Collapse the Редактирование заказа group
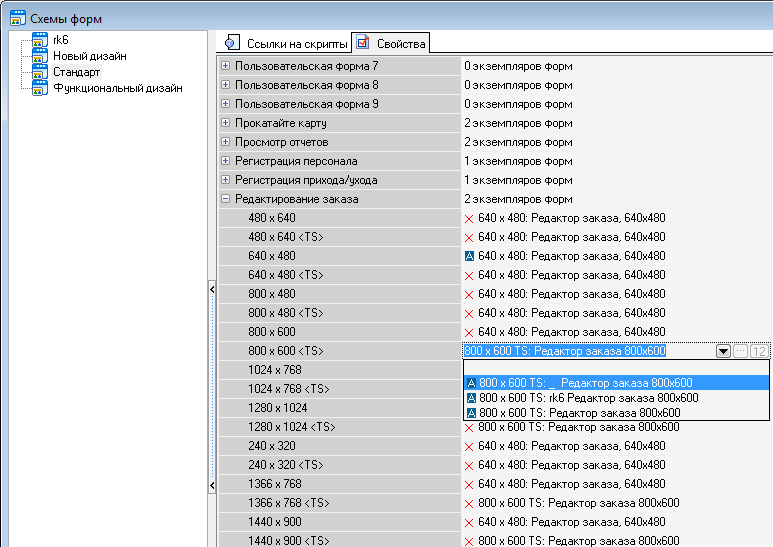Viewport: 773px width, 547px height. 225,199
